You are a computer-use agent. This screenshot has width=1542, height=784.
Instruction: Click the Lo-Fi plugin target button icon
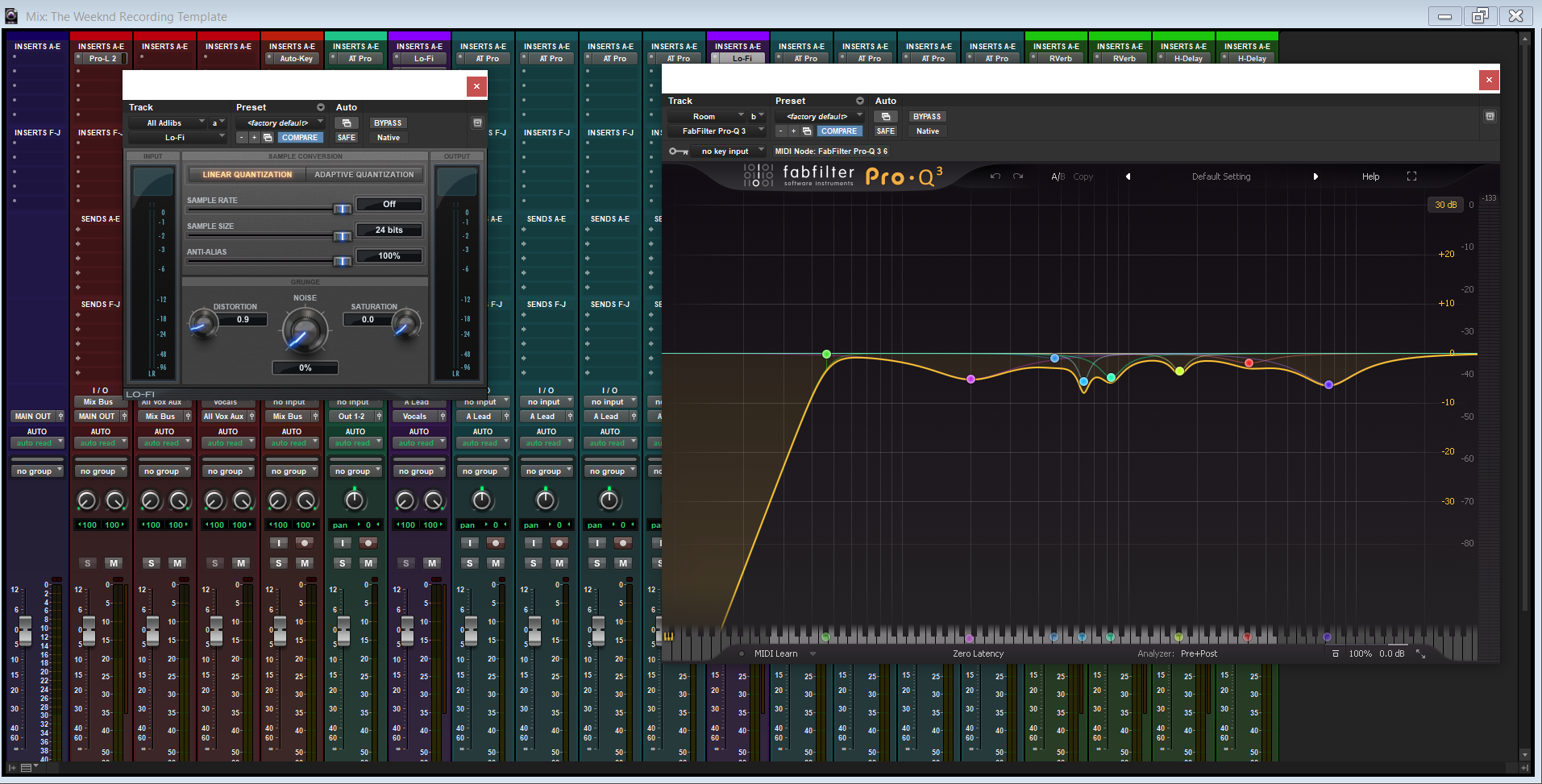(477, 122)
